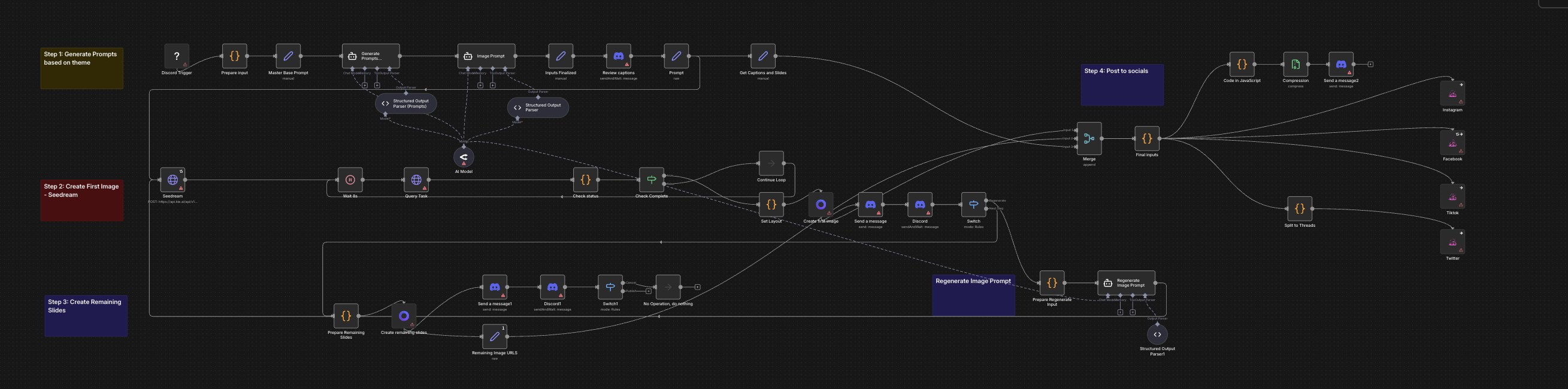The image size is (1568, 389).
Task: Open the Instagram posting node
Action: [1452, 93]
